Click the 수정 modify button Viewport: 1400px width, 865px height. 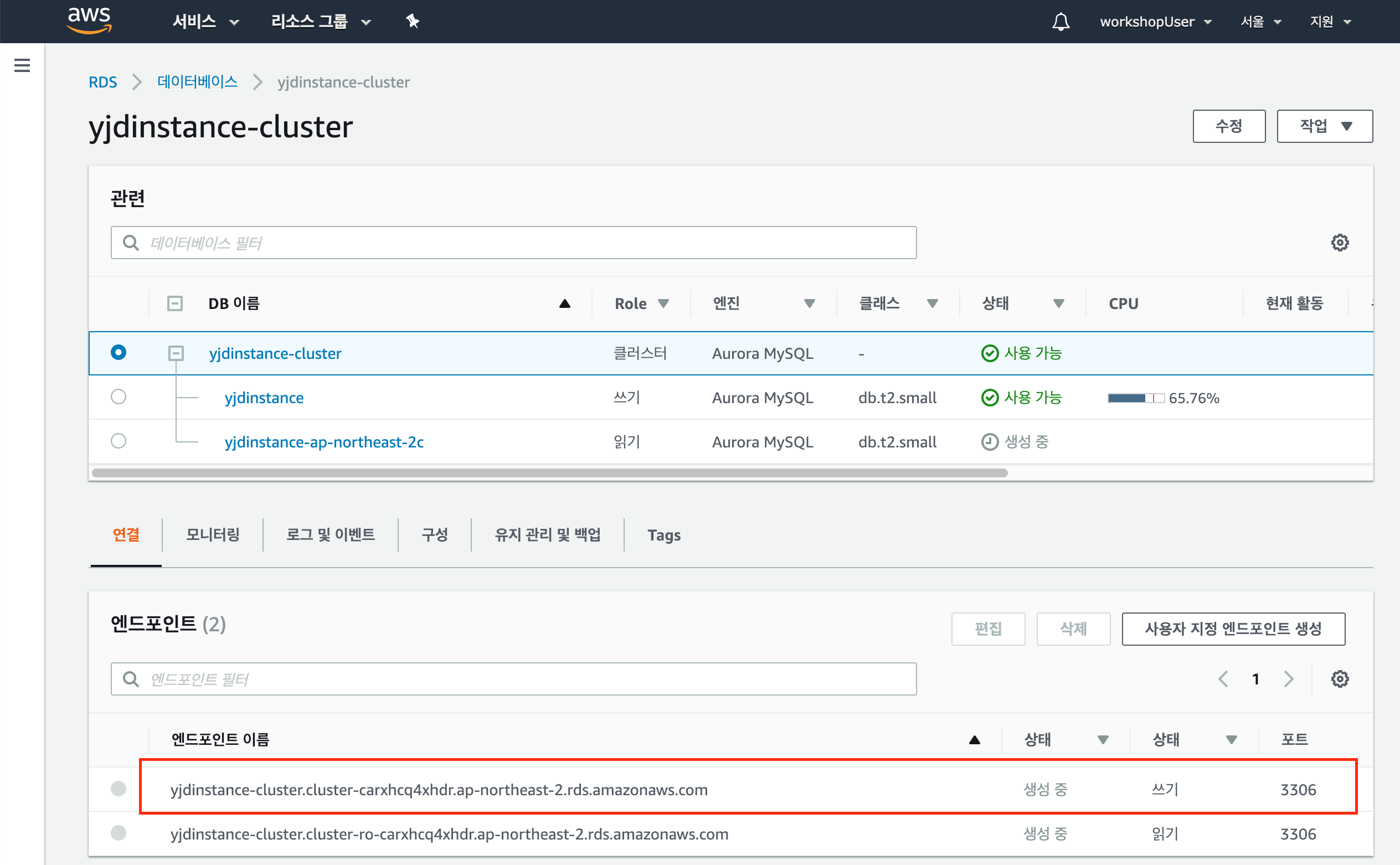point(1229,126)
